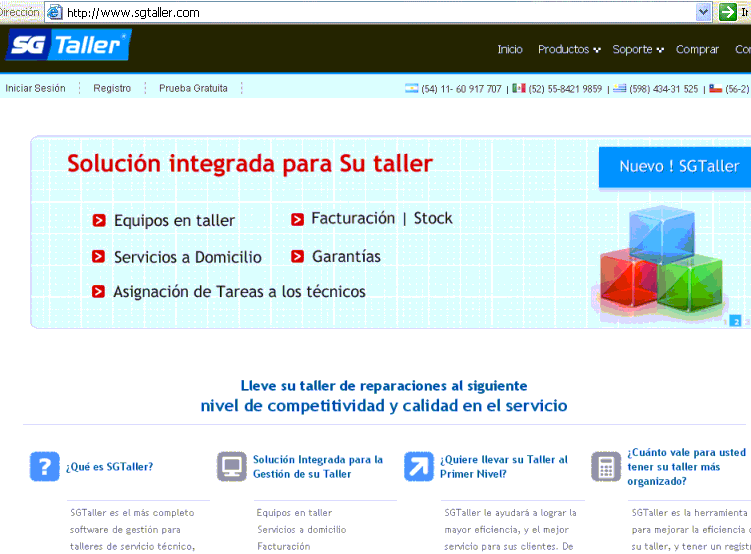Click the Argentina phone number (54) 11- 60 917 707
The height and width of the screenshot is (554, 751).
coord(461,89)
